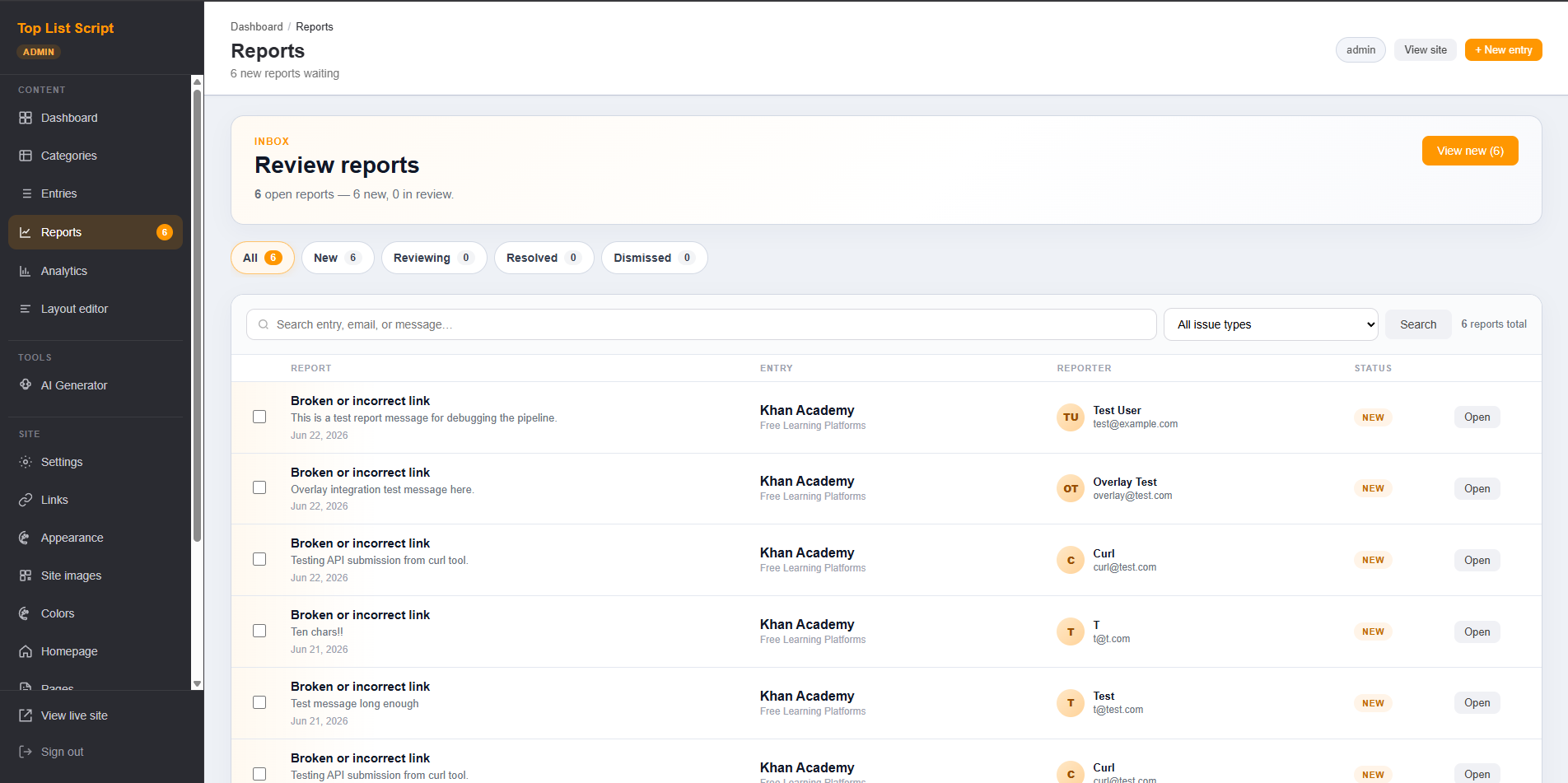The width and height of the screenshot is (1568, 783).
Task: Tick the checkbox for Test User's report
Action: click(x=259, y=417)
